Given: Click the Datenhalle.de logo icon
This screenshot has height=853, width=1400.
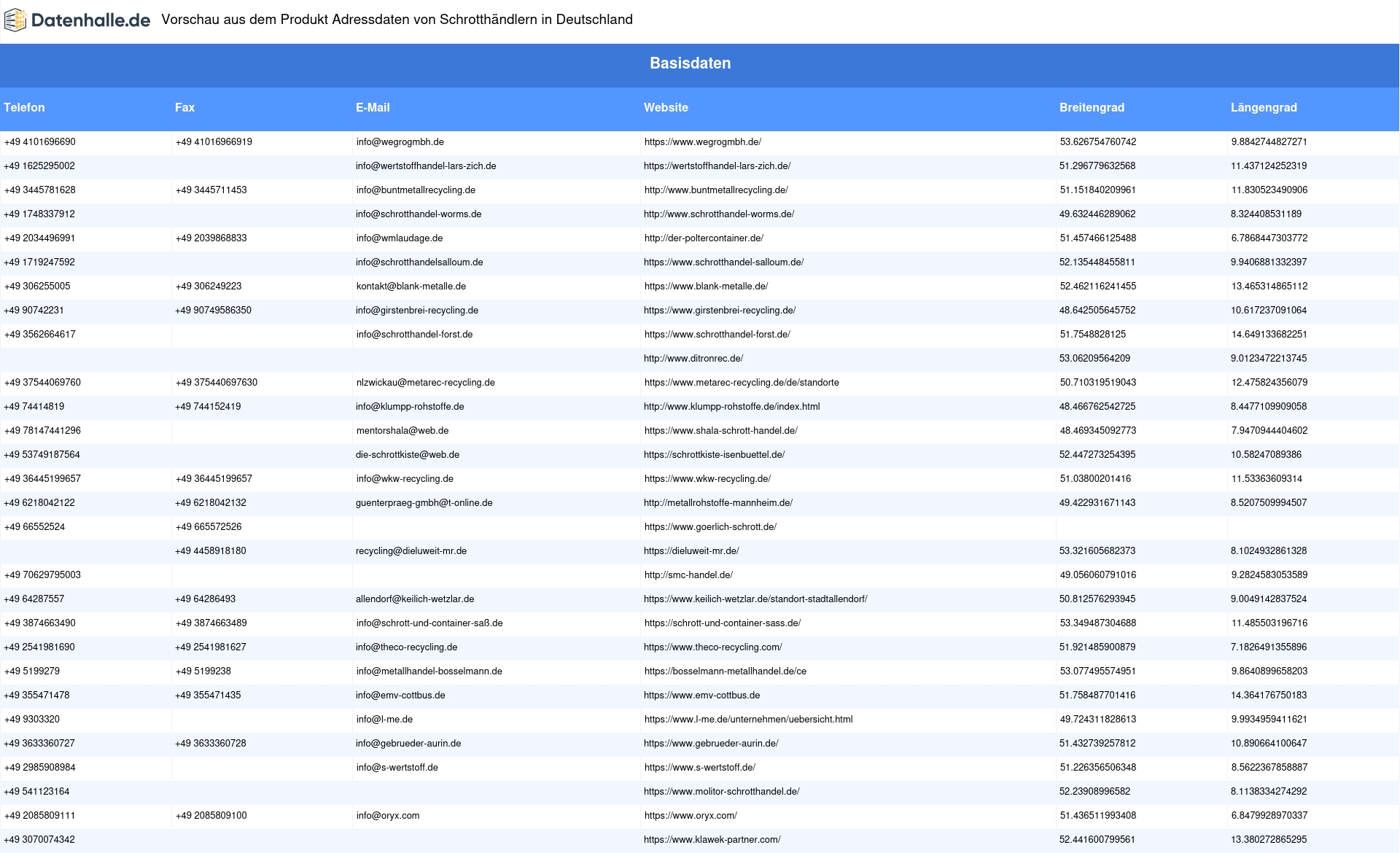Looking at the screenshot, I should [15, 20].
